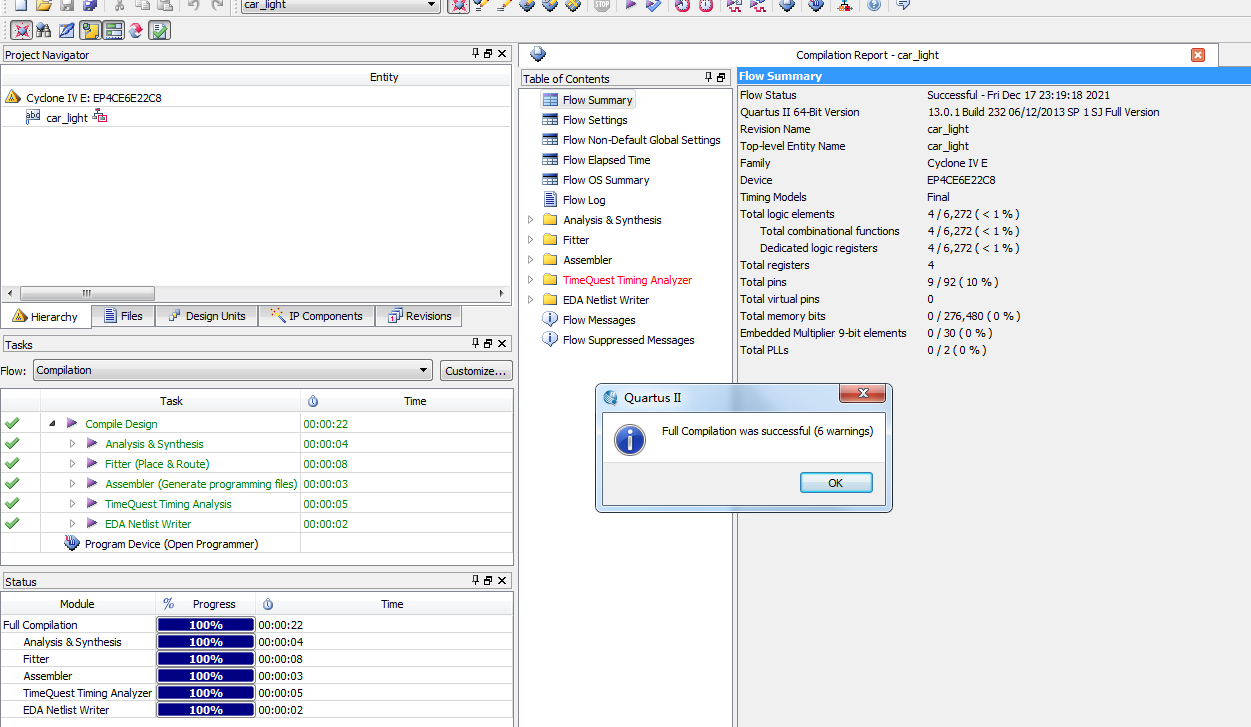Switch to the Files tab
This screenshot has width=1251, height=727.
(x=123, y=316)
